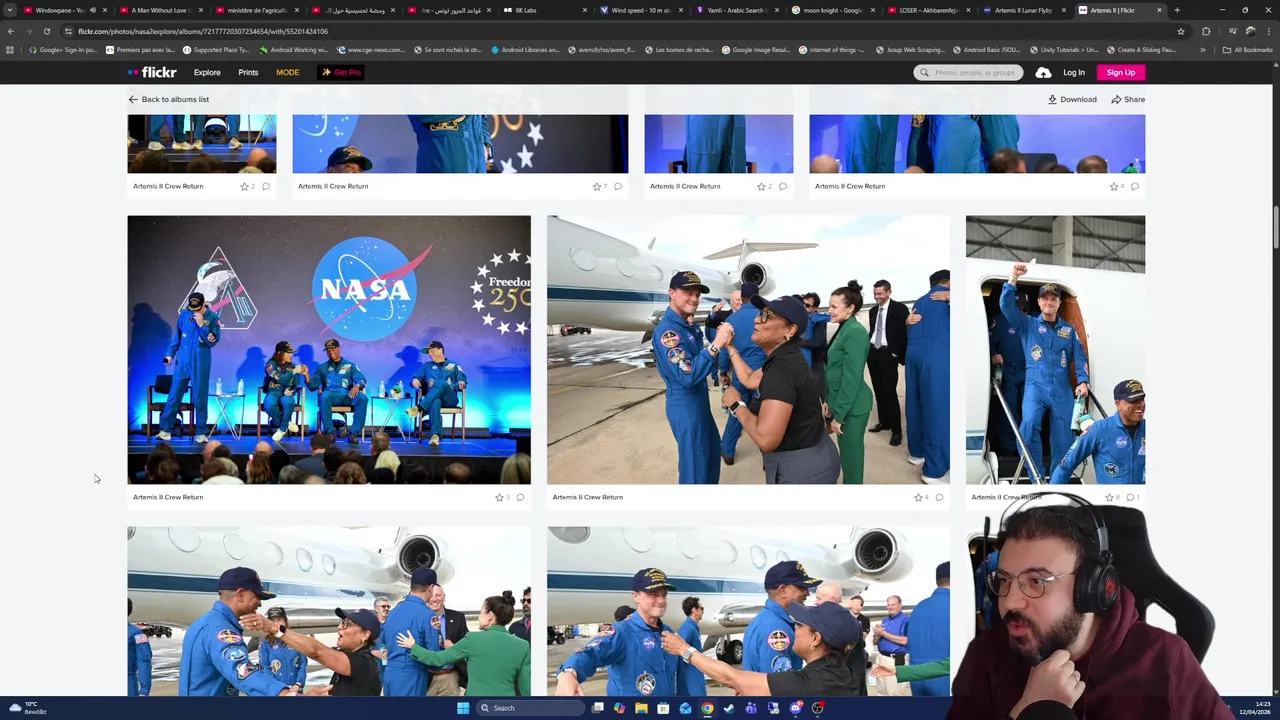Viewport: 1280px width, 720px height.
Task: Click the Flickr logo
Action: click(x=152, y=72)
